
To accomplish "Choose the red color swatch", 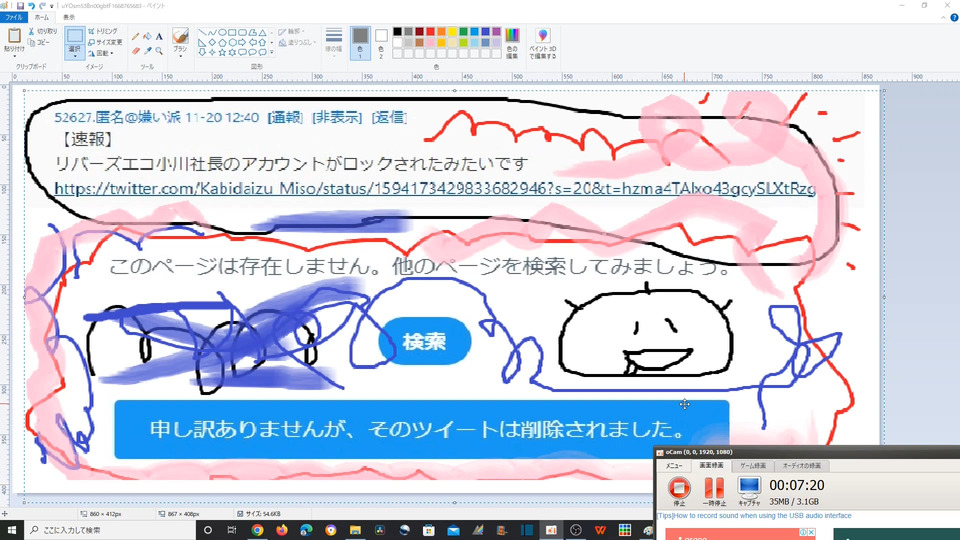I will pyautogui.click(x=430, y=32).
